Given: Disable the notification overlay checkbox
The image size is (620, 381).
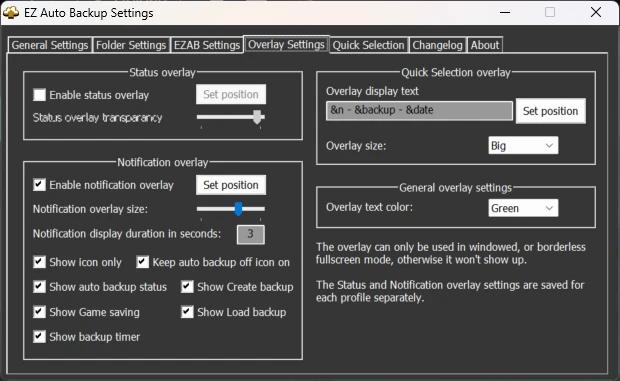Looking at the screenshot, I should click(x=39, y=185).
